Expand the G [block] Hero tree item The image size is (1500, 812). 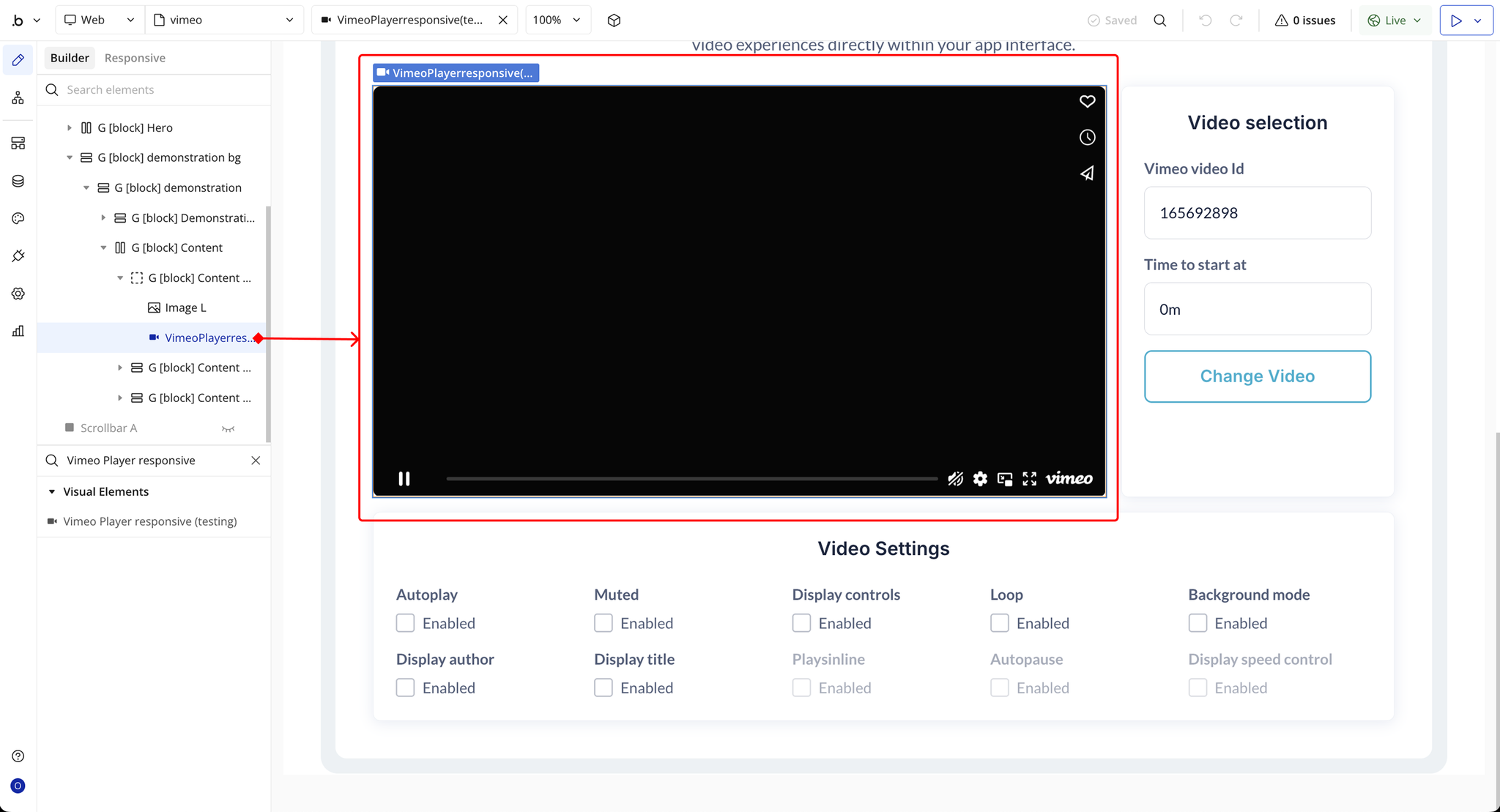[x=70, y=127]
